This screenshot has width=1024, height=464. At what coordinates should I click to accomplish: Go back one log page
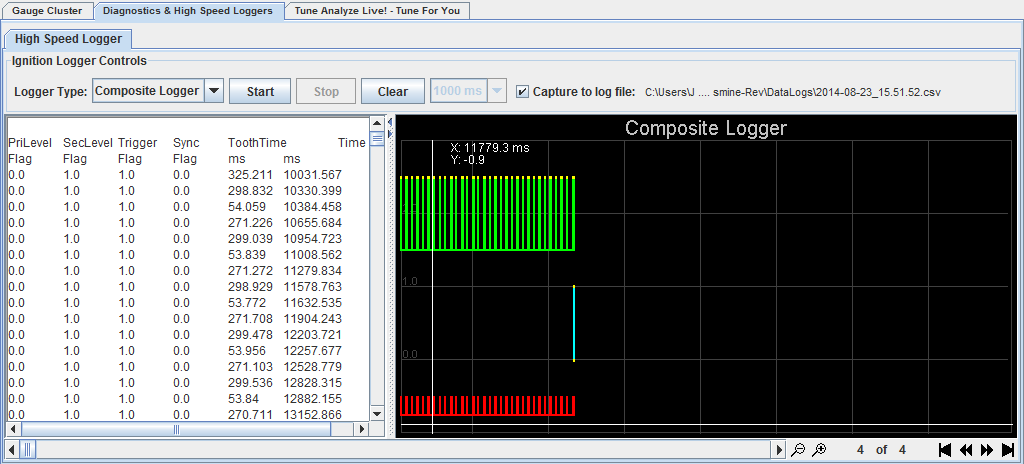(x=966, y=450)
